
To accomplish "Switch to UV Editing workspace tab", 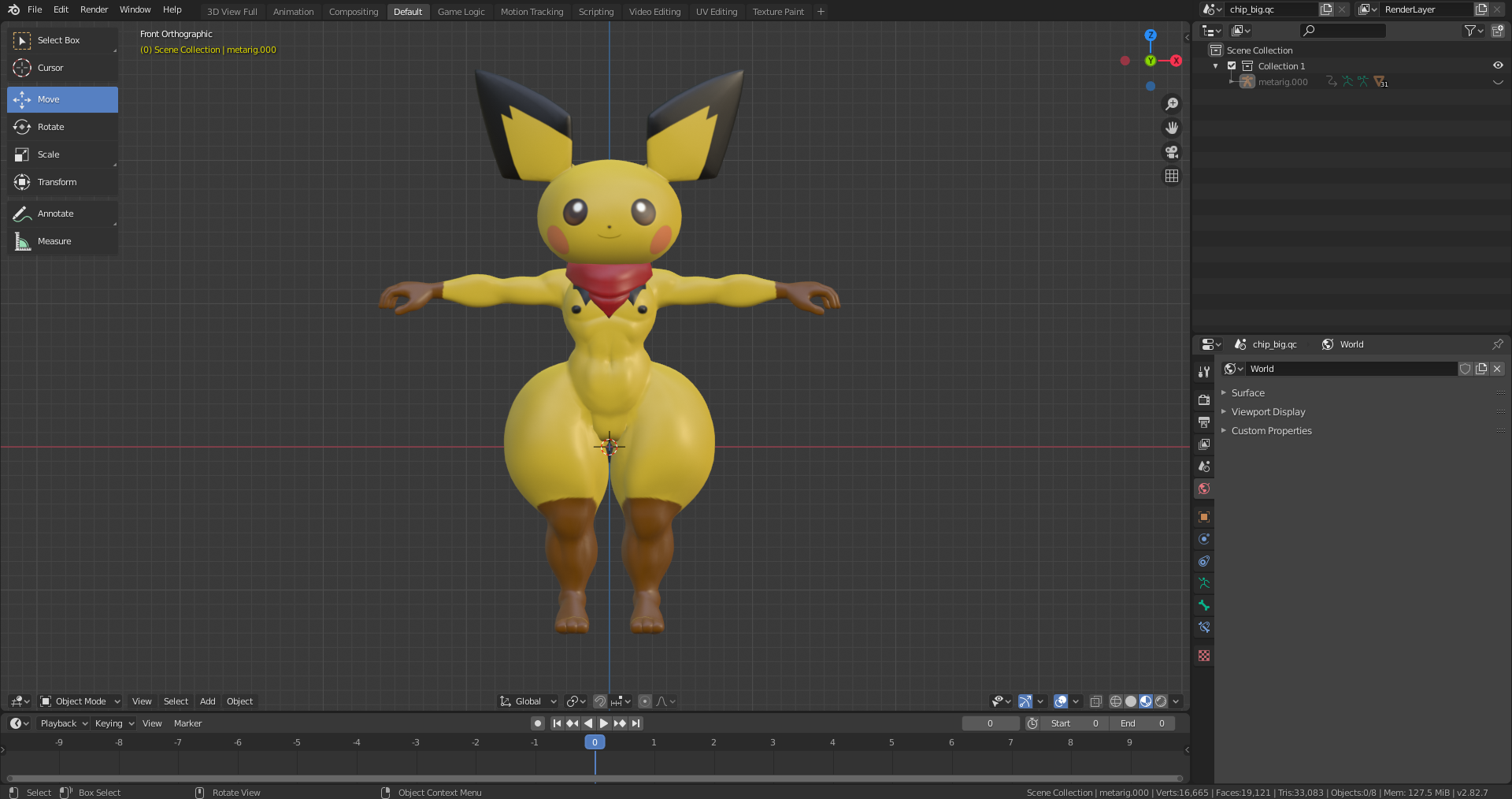I will click(x=717, y=12).
